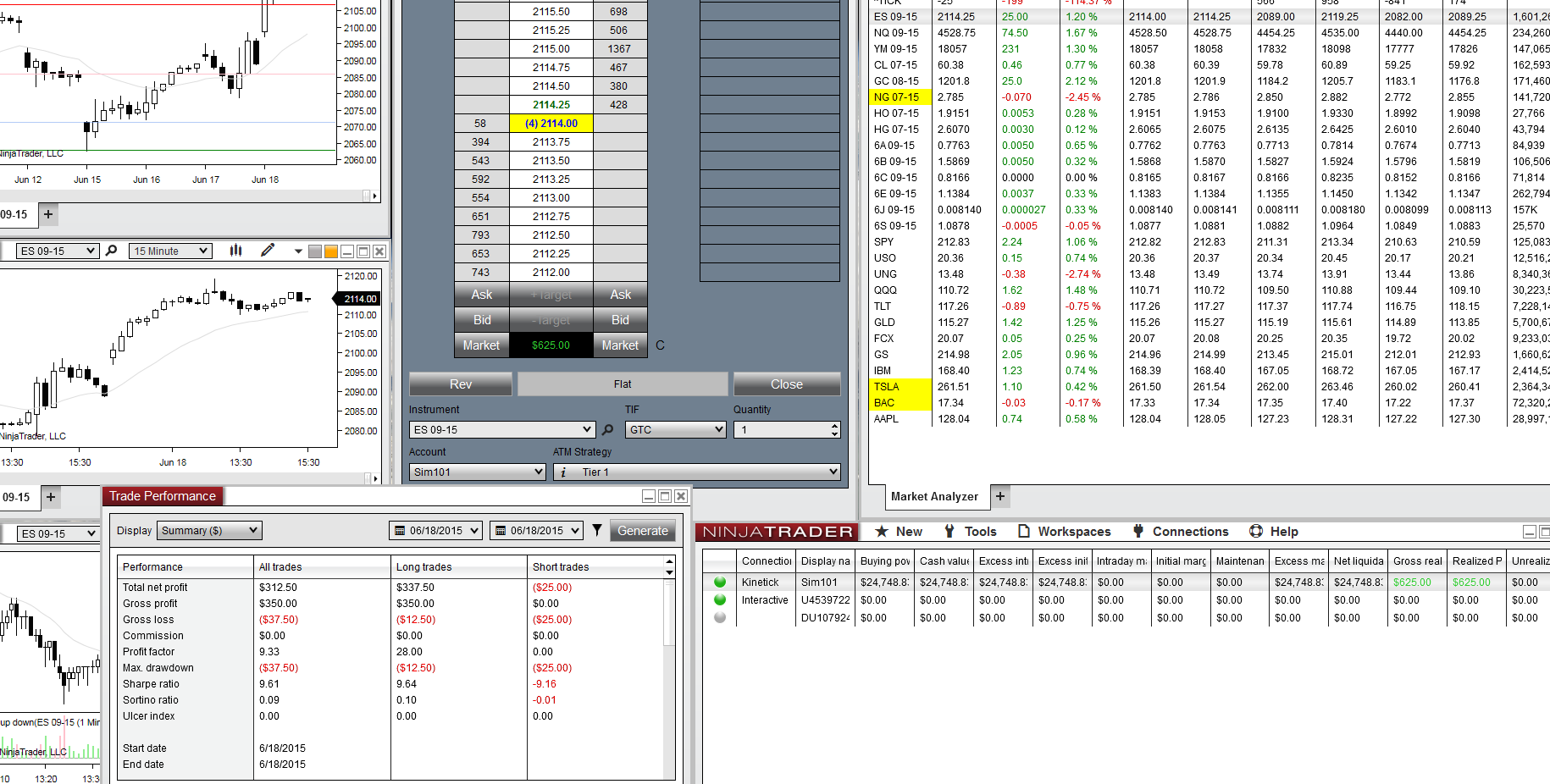
Task: Open the start date 06/18/2015 picker
Action: (435, 531)
